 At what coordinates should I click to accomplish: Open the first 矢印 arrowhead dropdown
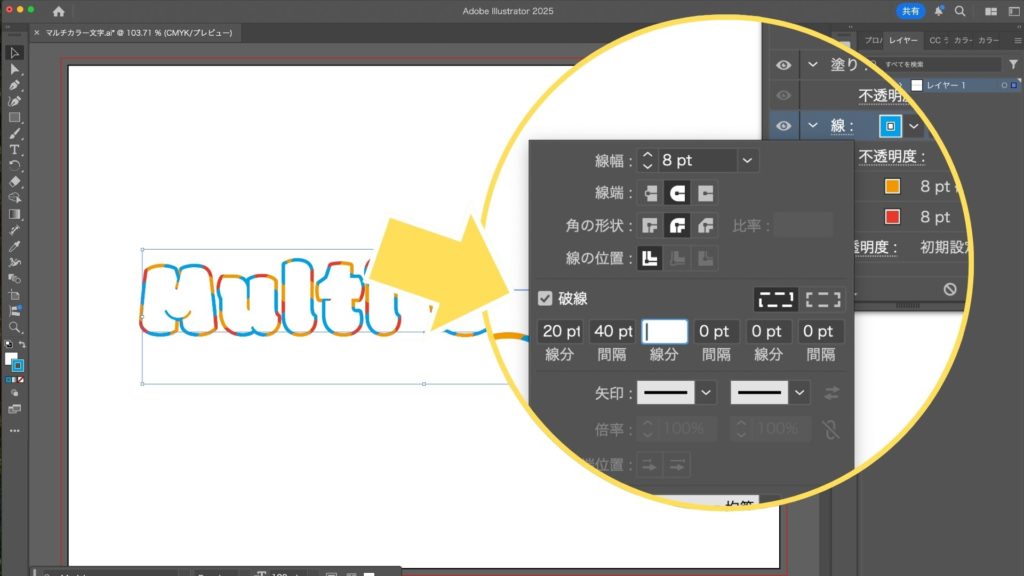click(x=707, y=393)
